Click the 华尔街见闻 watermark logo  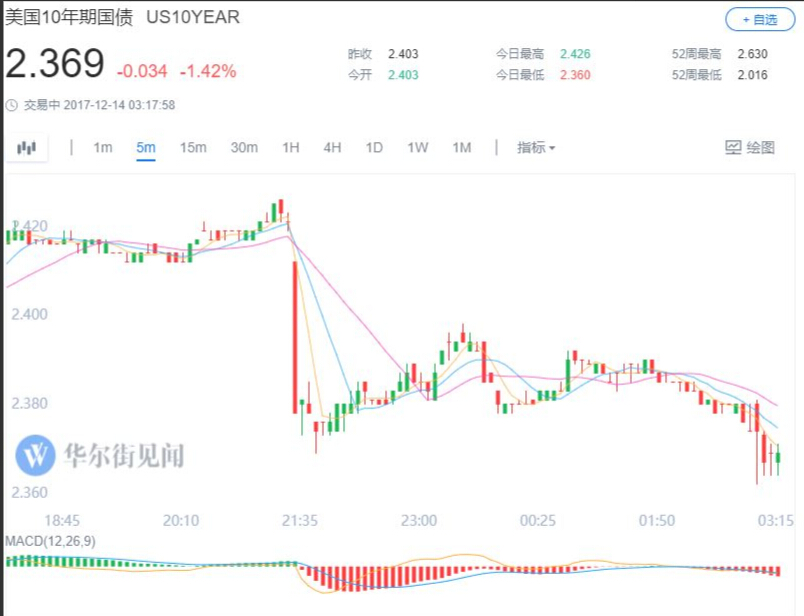[100, 455]
